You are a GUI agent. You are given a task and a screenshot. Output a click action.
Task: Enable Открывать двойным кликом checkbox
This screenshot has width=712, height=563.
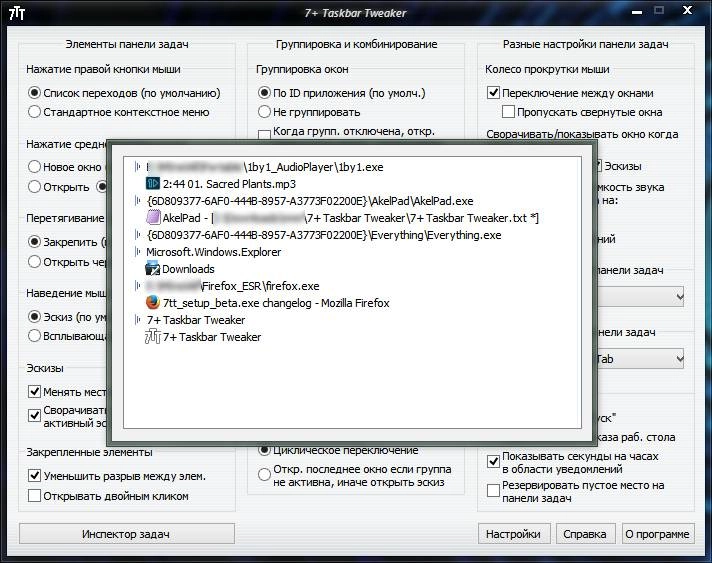(x=35, y=495)
